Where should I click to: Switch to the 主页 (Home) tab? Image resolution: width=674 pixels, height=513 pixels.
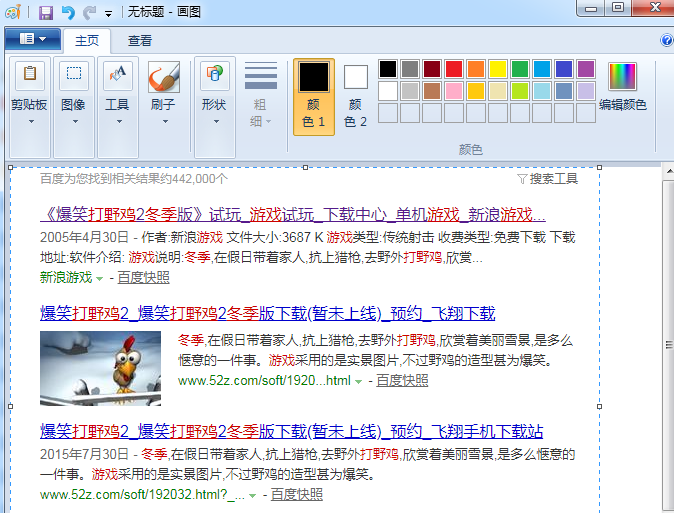[87, 41]
